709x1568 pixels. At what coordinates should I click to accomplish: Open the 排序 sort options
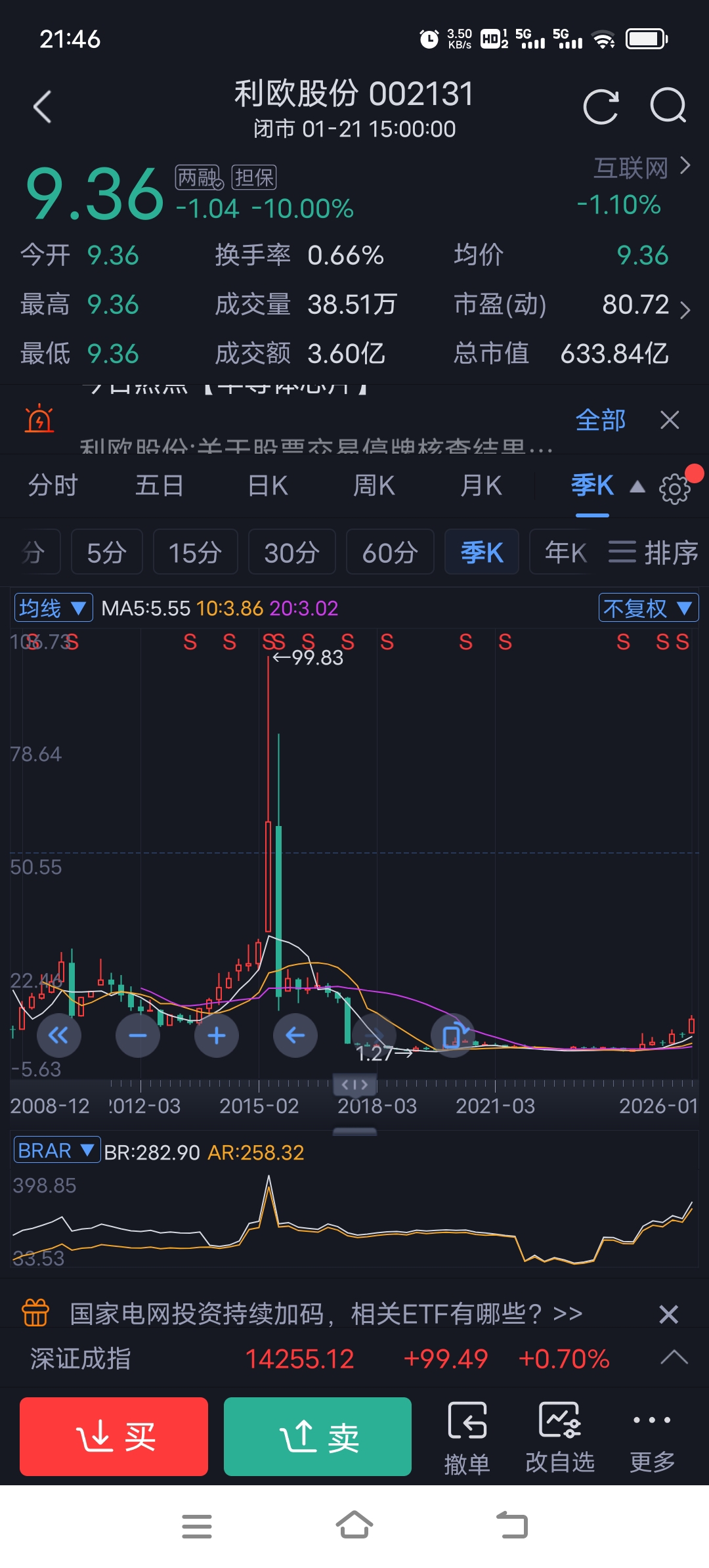click(654, 552)
